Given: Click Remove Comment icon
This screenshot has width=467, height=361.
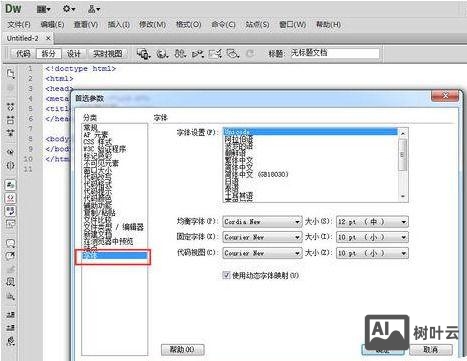Looking at the screenshot, I should 10,256.
